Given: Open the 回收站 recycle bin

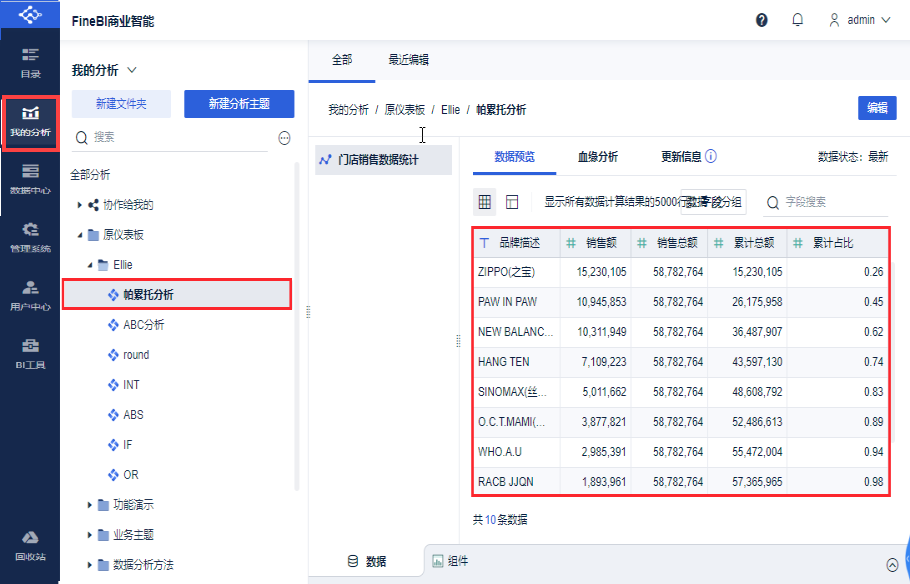Looking at the screenshot, I should point(30,546).
